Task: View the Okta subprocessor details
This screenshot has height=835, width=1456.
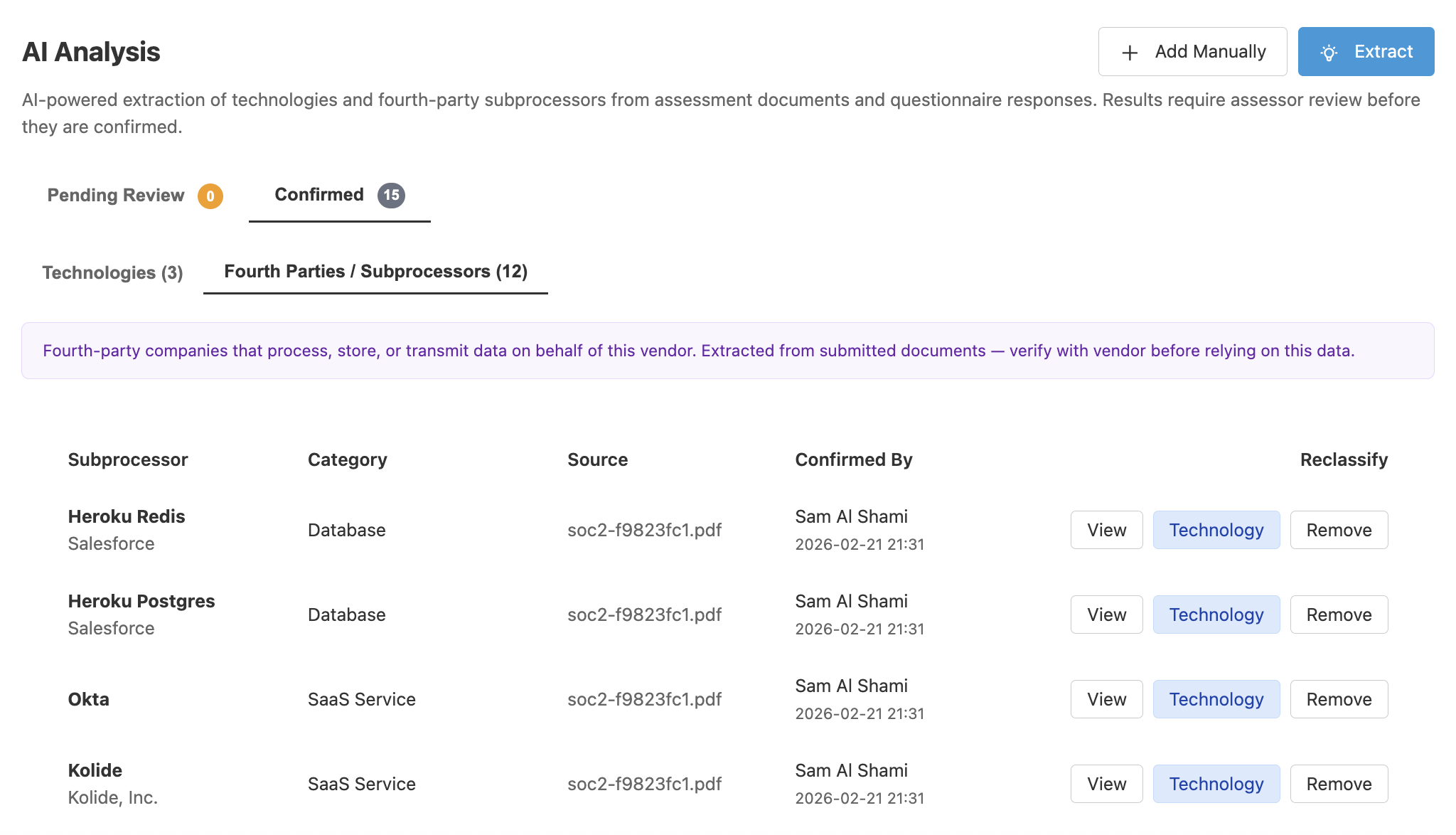Action: click(x=1106, y=699)
